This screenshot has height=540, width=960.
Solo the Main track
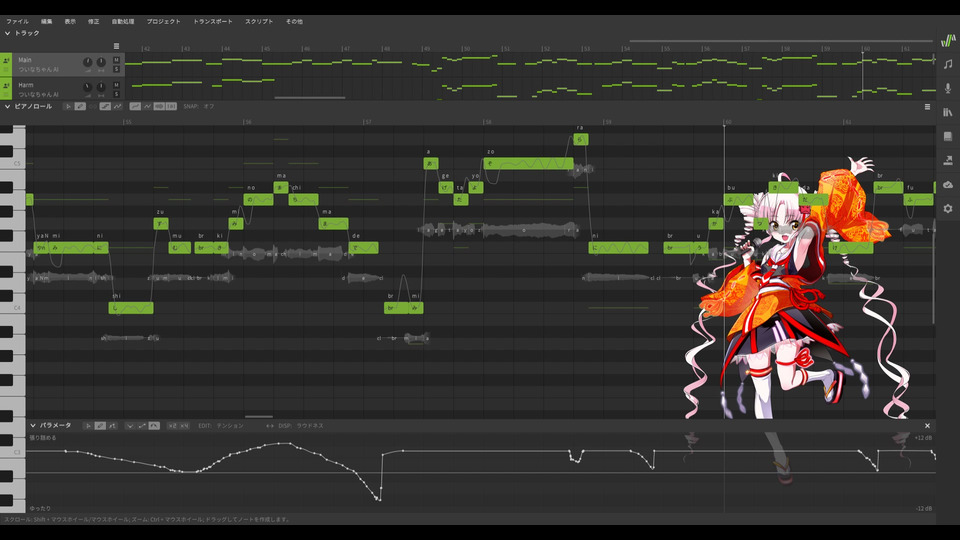pyautogui.click(x=116, y=69)
